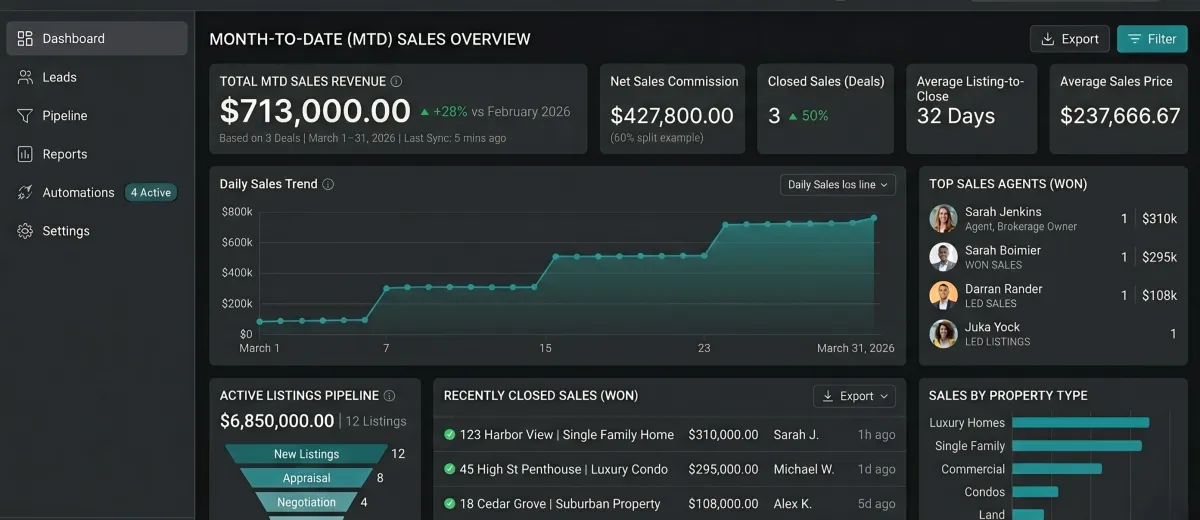Expand the Export dropdown in Recently Closed Sales
This screenshot has height=520, width=1200.
point(855,396)
